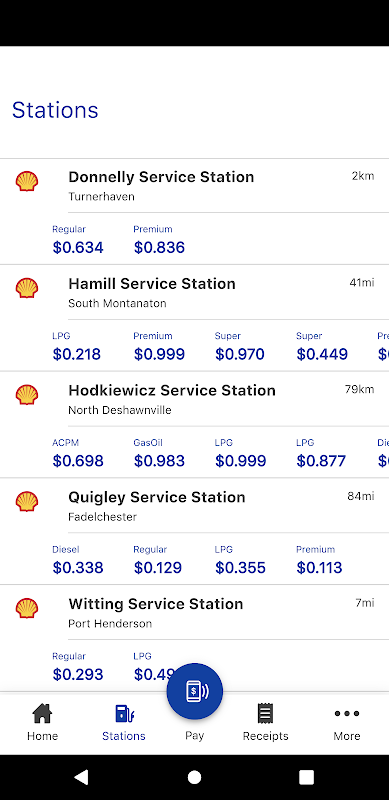Tap Donnelly Premium price $0.836
The image size is (389, 800).
159,247
